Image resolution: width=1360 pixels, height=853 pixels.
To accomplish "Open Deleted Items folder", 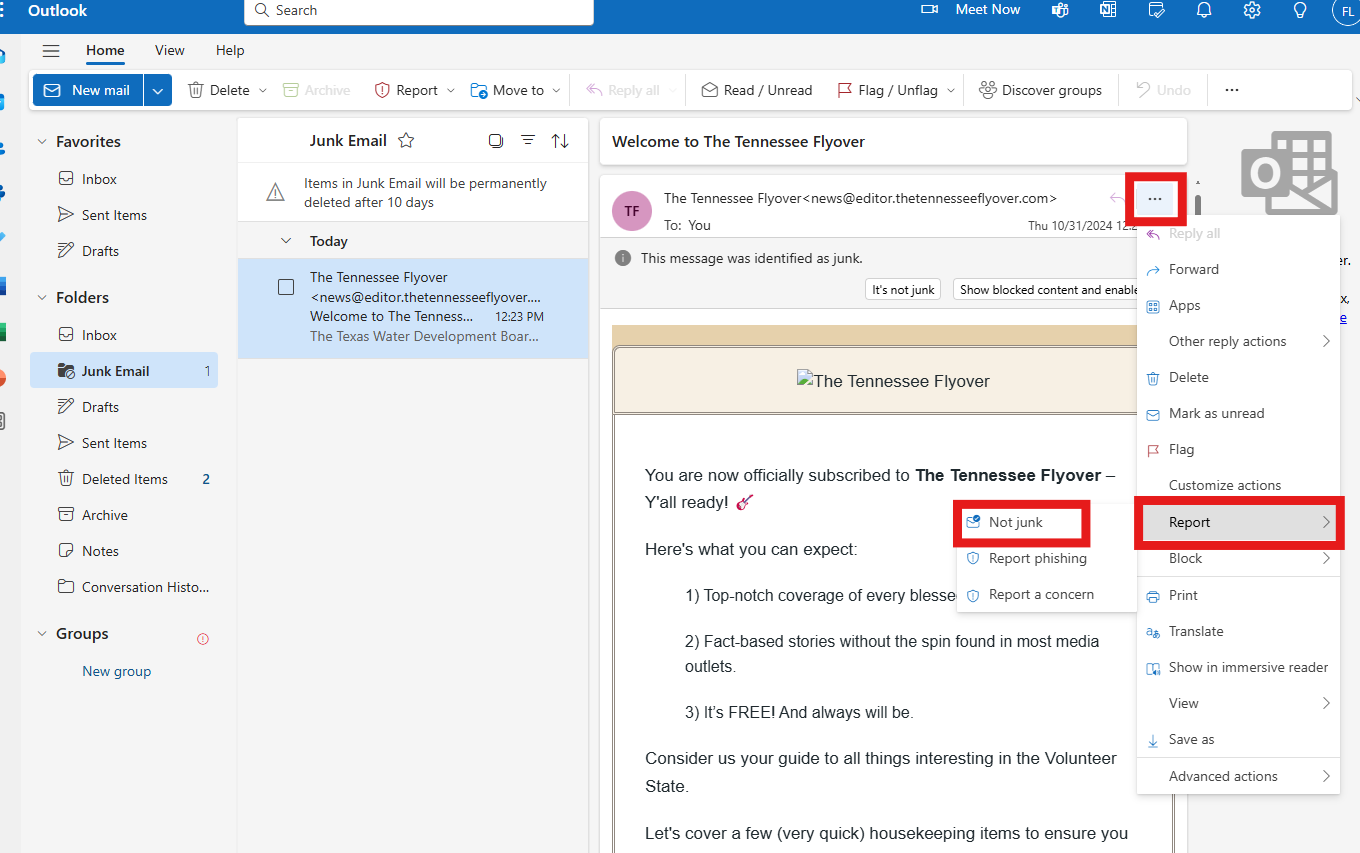I will (124, 479).
